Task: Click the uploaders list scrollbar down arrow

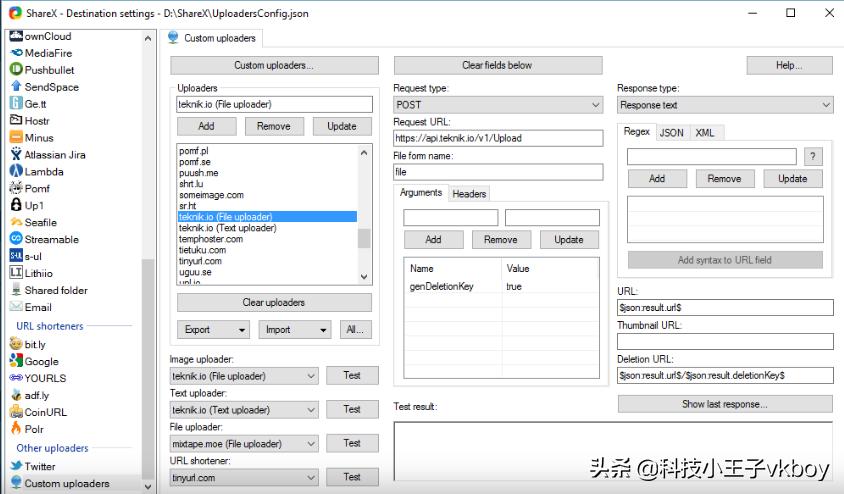Action: coord(364,277)
